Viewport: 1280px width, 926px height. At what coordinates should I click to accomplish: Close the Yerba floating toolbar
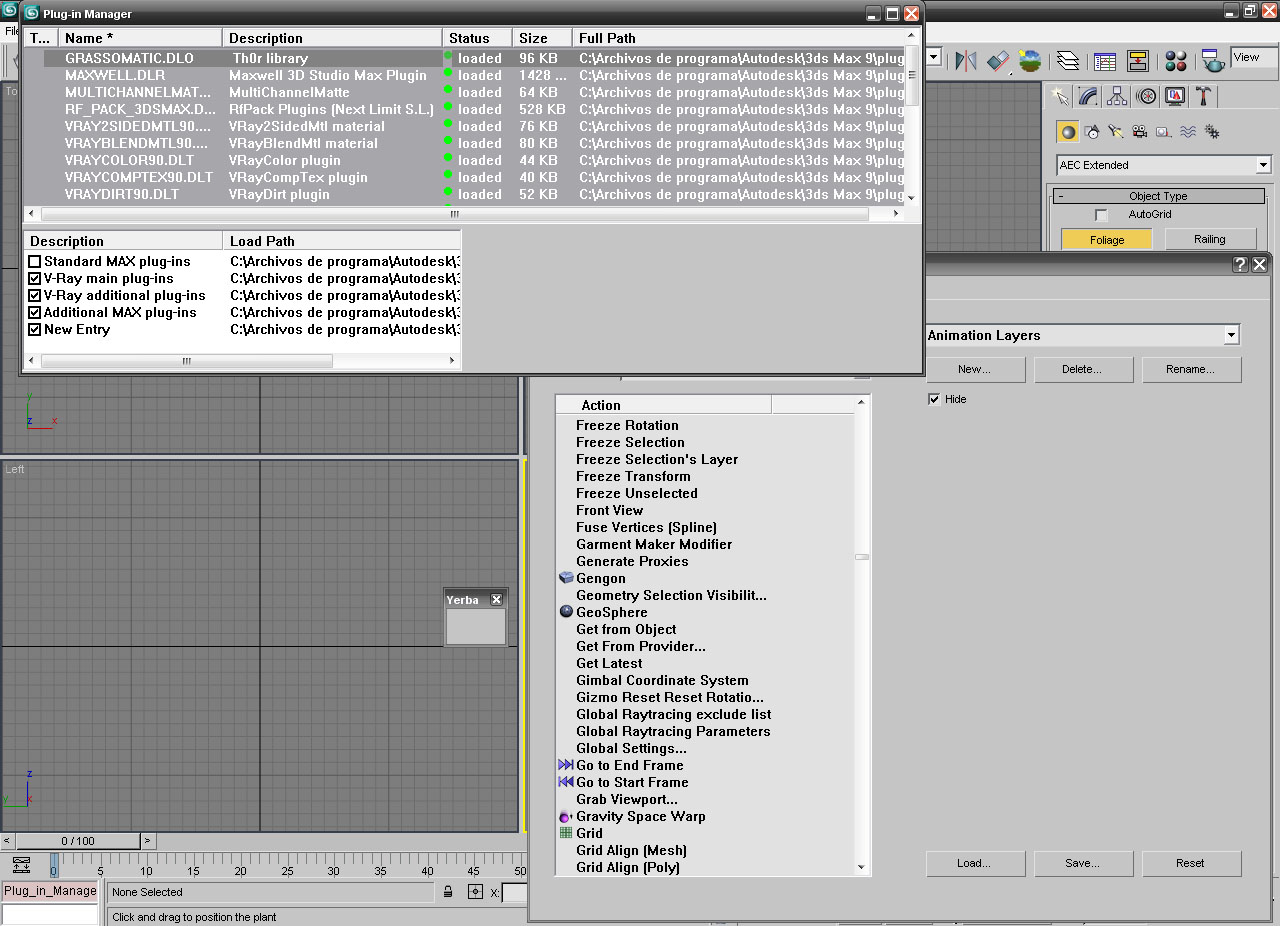496,600
